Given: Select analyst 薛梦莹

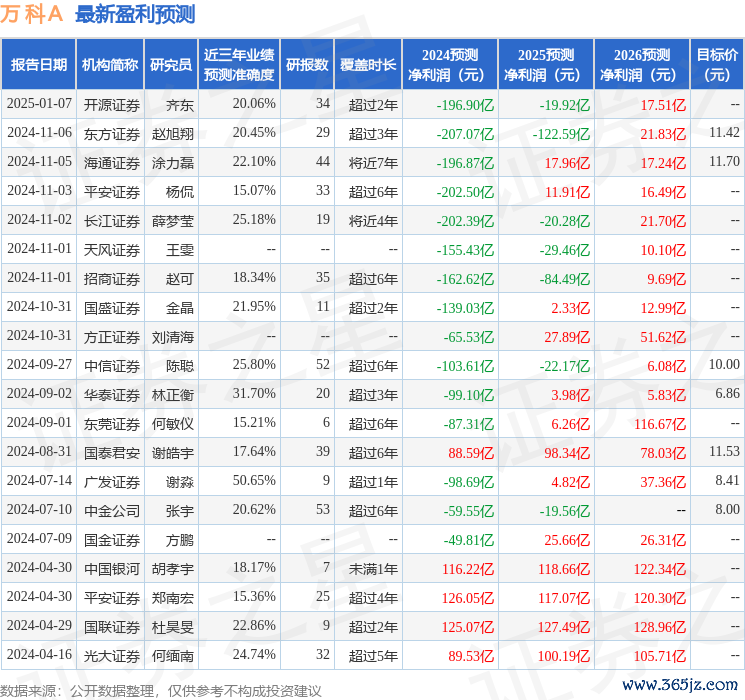Looking at the screenshot, I should click(x=172, y=221).
